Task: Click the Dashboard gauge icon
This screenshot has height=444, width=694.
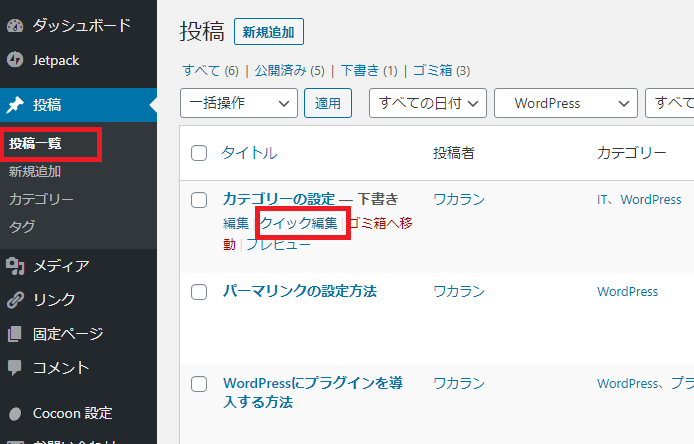Action: [15, 26]
